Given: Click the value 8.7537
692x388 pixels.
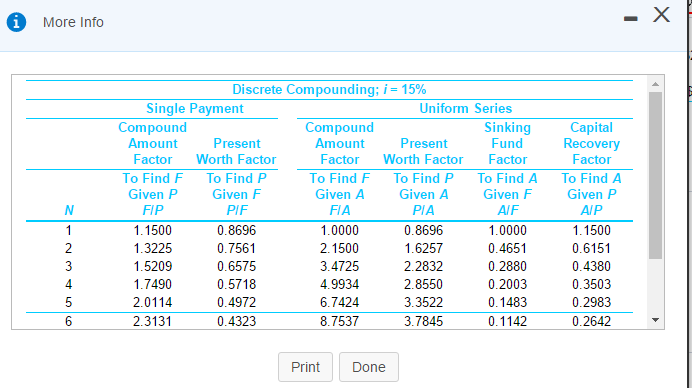Looking at the screenshot, I should coord(339,321).
